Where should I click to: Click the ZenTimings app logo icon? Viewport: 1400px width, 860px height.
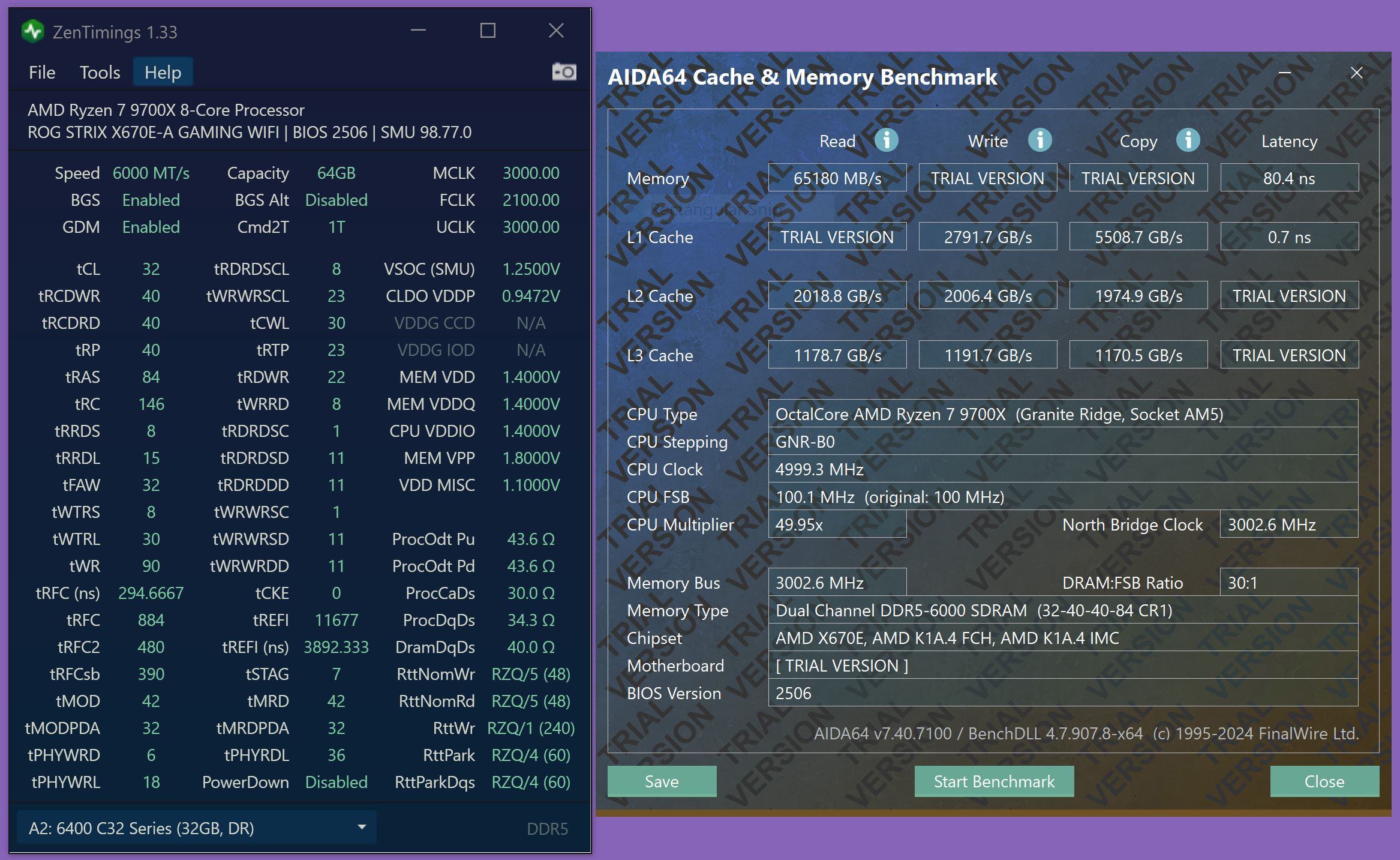[32, 31]
